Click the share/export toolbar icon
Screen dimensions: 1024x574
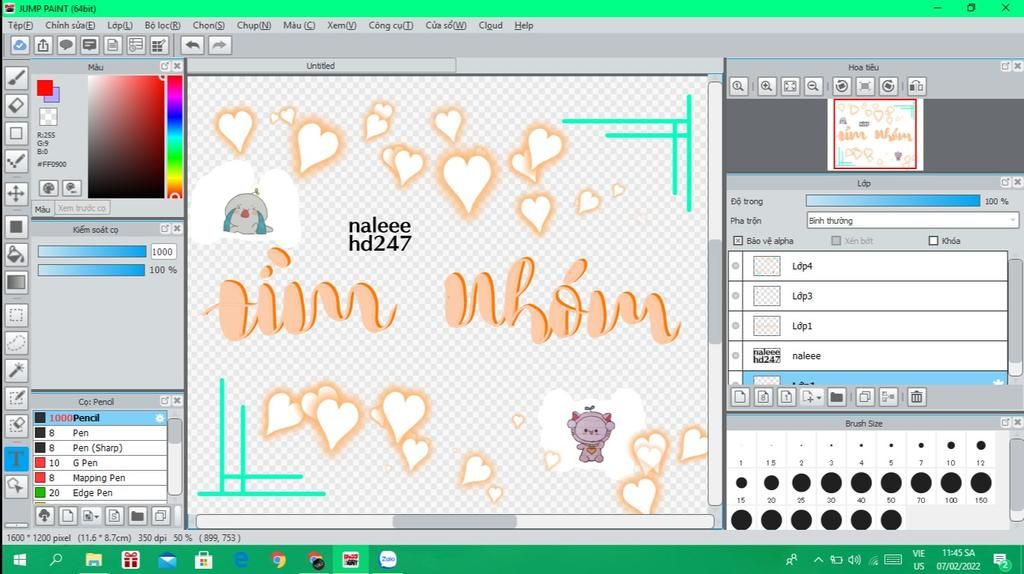pyautogui.click(x=43, y=45)
